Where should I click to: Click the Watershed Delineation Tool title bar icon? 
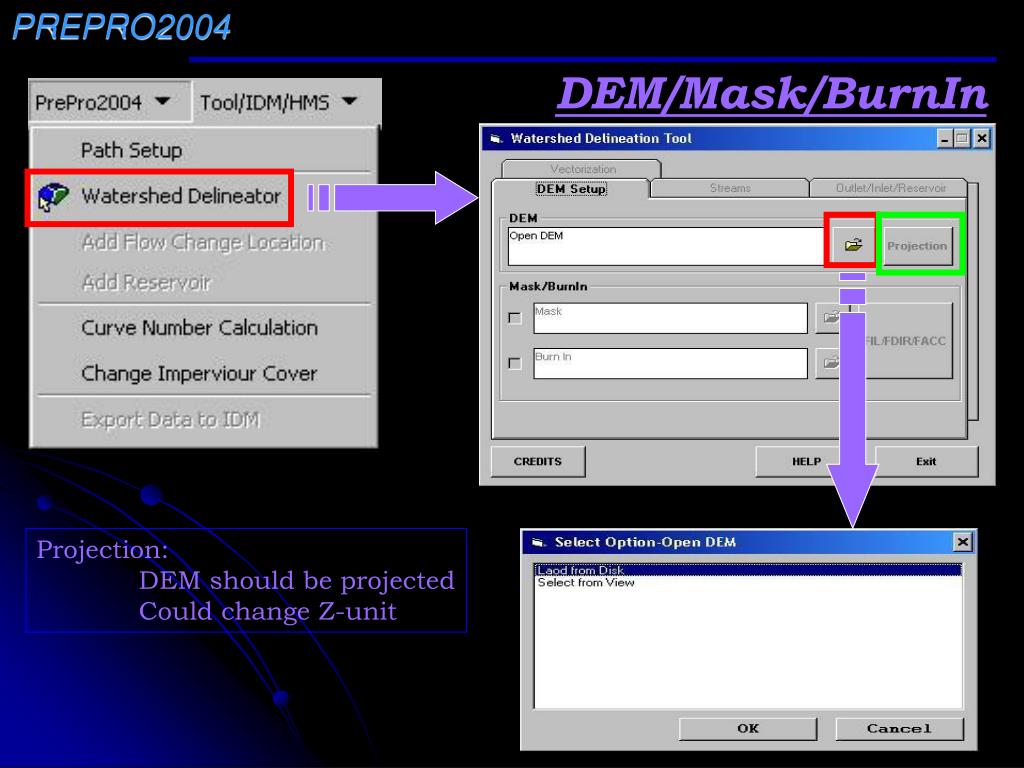pos(496,138)
